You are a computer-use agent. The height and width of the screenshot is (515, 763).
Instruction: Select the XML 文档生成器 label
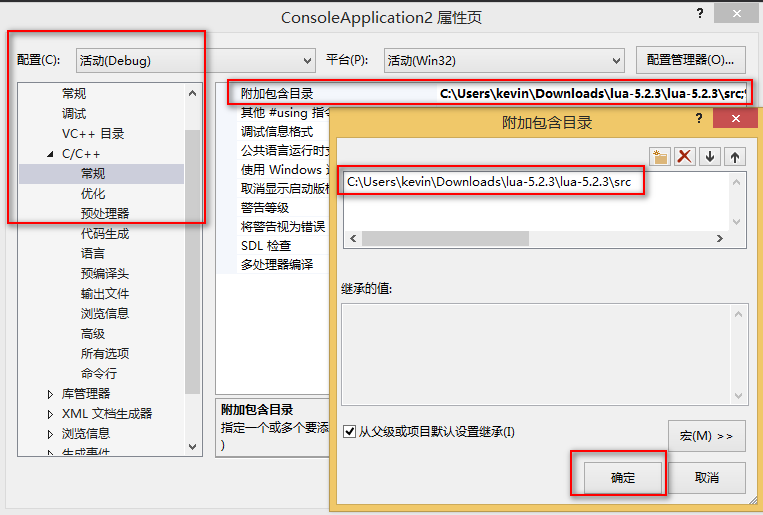pos(107,414)
